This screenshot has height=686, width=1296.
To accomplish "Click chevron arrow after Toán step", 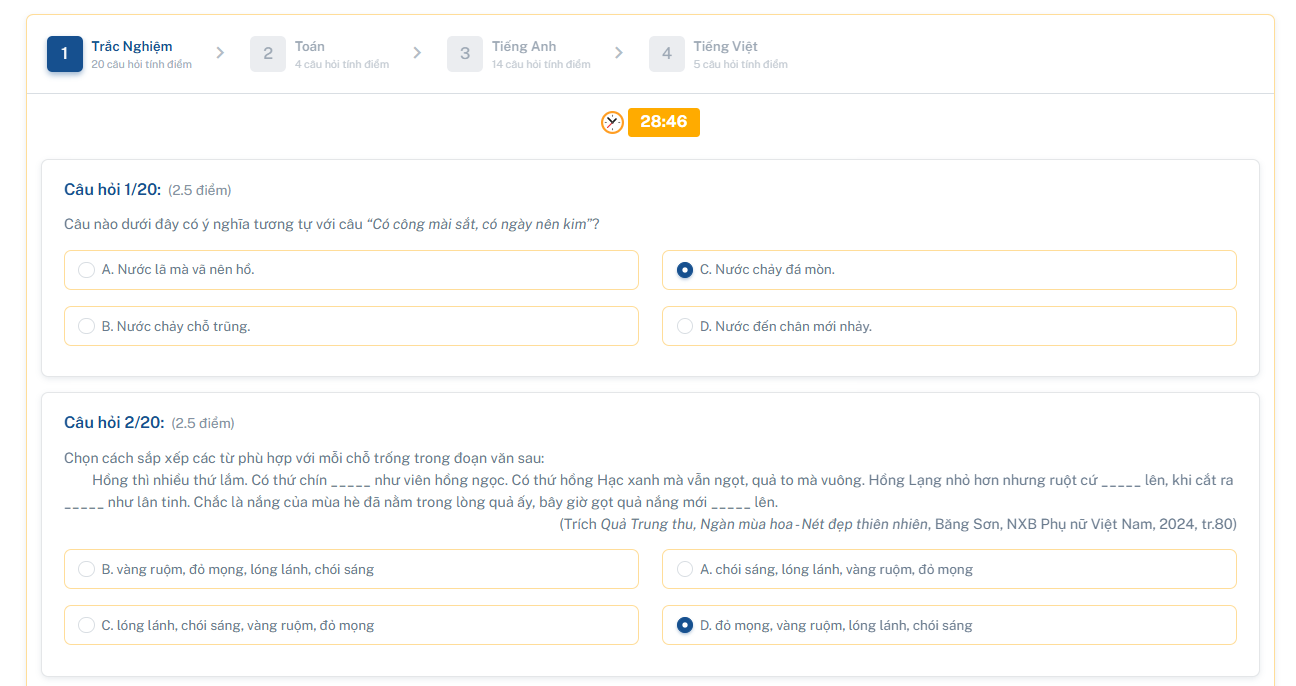I will [x=417, y=53].
